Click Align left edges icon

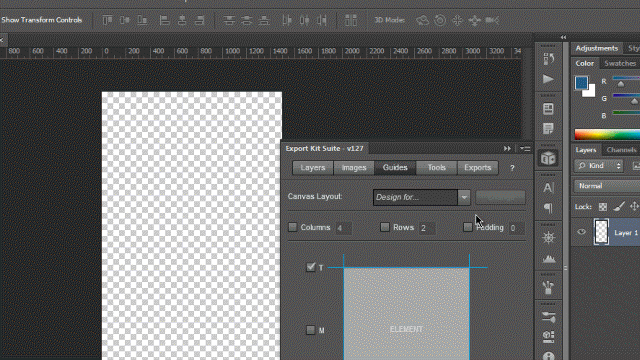pyautogui.click(x=164, y=20)
